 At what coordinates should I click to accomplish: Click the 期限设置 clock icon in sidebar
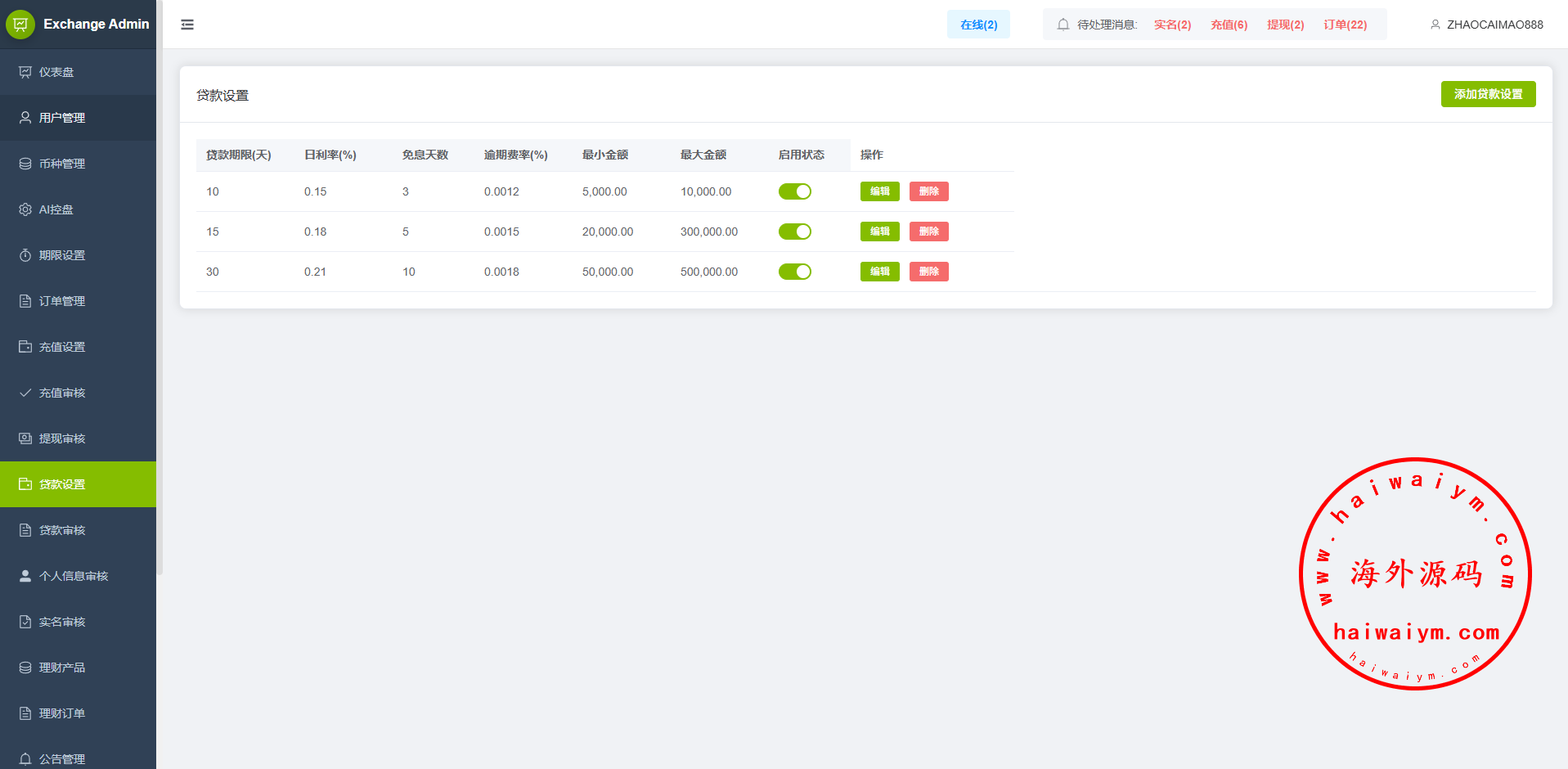(25, 255)
